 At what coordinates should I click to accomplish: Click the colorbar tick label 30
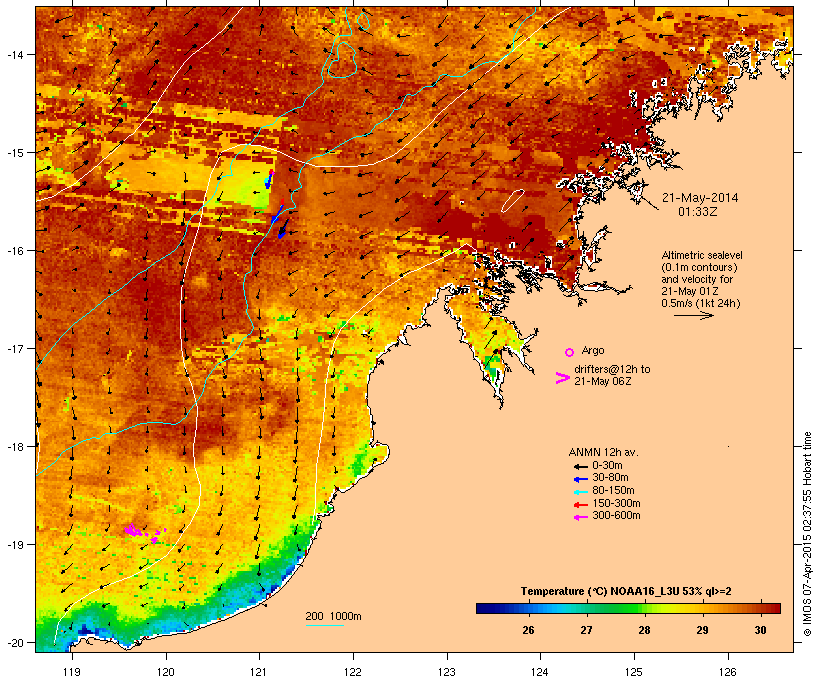tap(760, 630)
